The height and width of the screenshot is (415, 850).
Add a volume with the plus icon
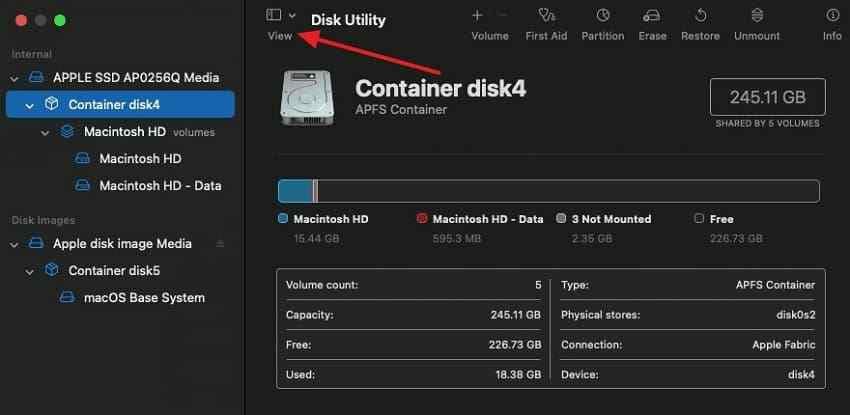click(x=477, y=16)
